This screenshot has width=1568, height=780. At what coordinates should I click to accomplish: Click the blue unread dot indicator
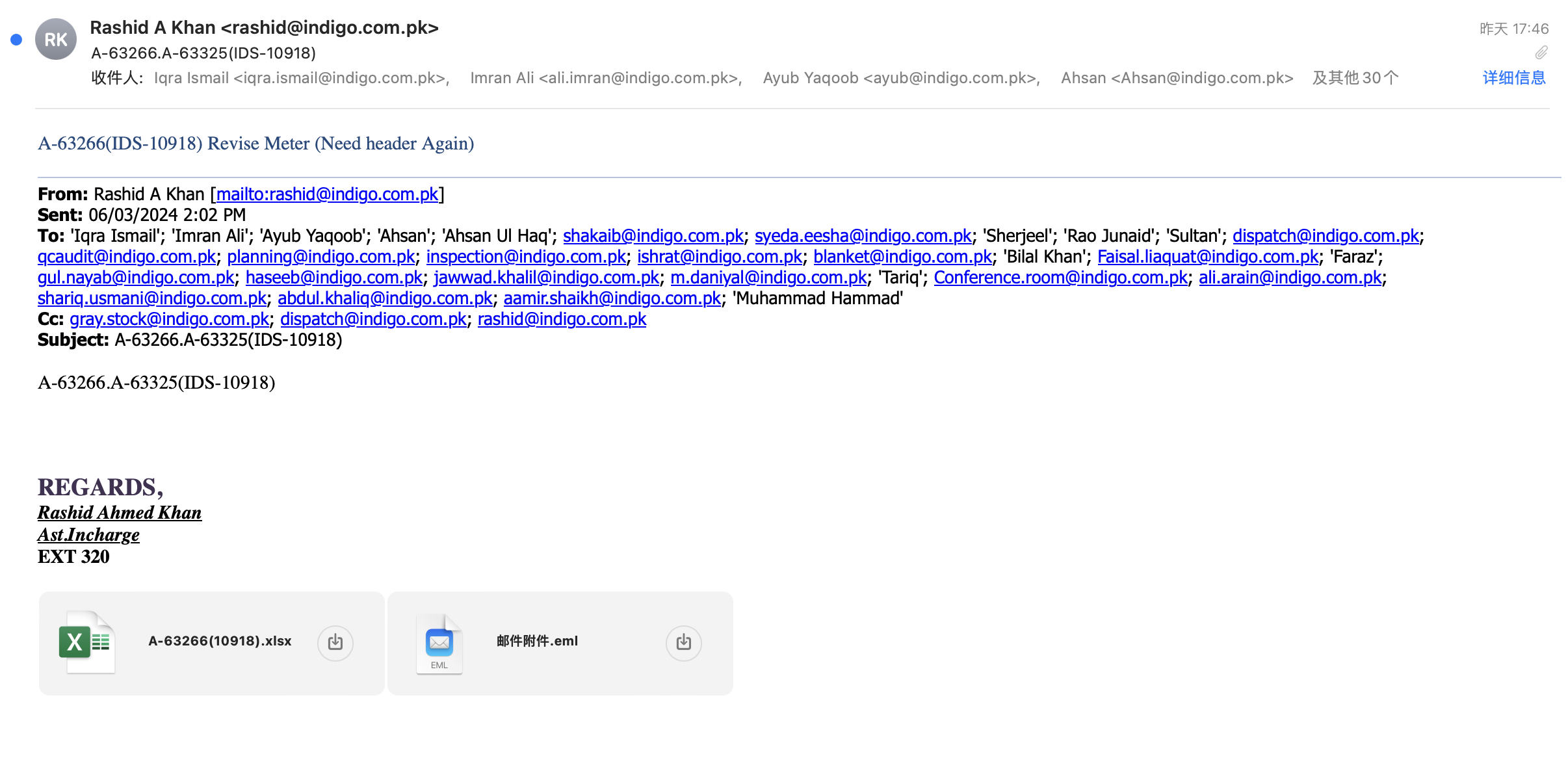point(17,40)
